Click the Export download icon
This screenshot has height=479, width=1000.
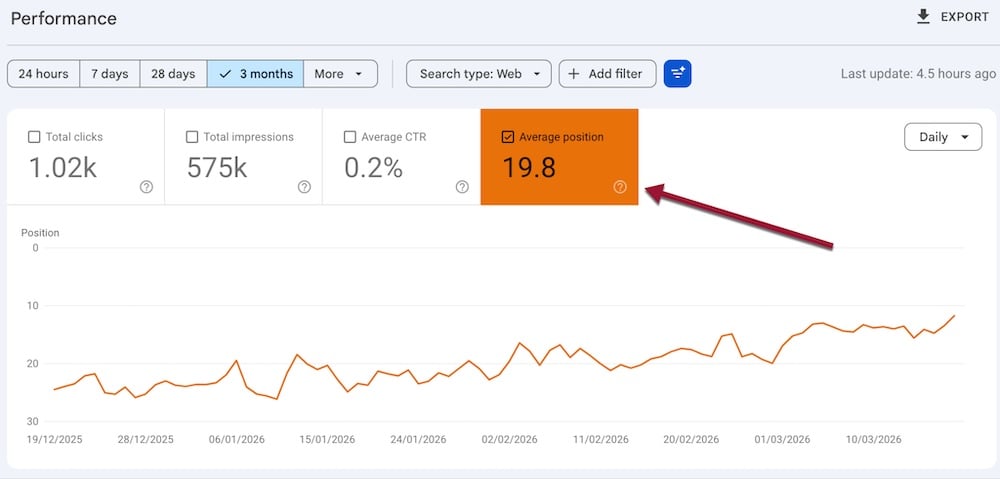click(x=923, y=17)
